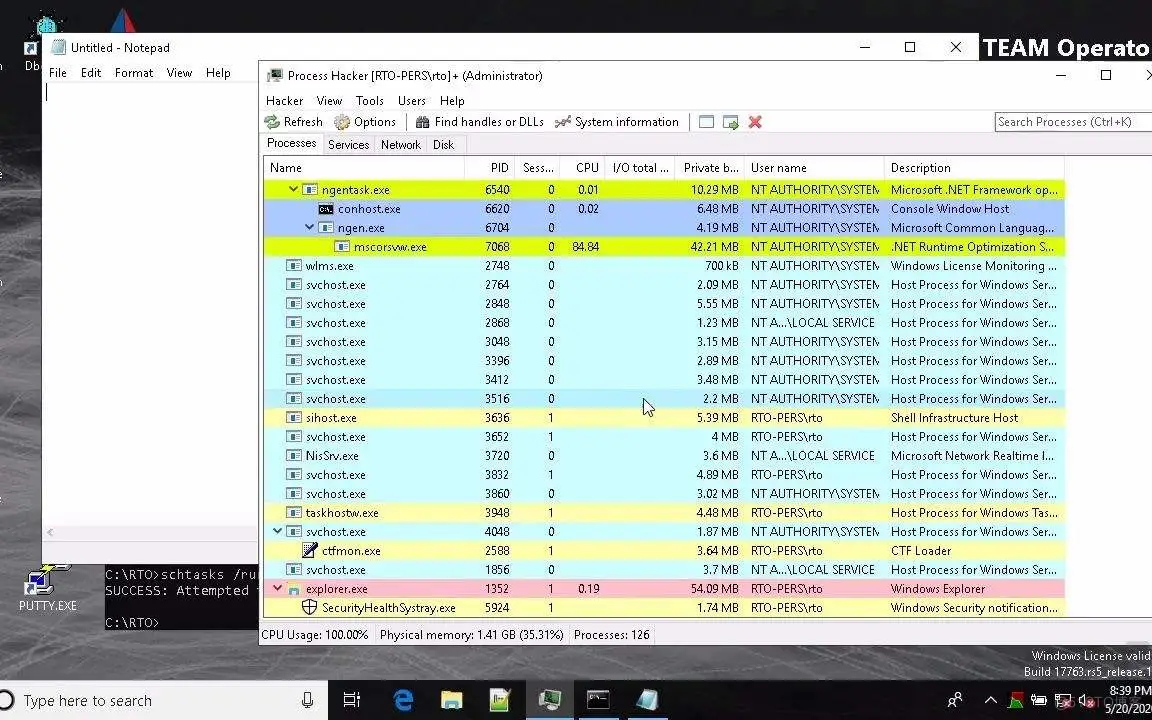Select the sihost.exe process row
Viewport: 1152px width, 720px height.
(x=663, y=418)
